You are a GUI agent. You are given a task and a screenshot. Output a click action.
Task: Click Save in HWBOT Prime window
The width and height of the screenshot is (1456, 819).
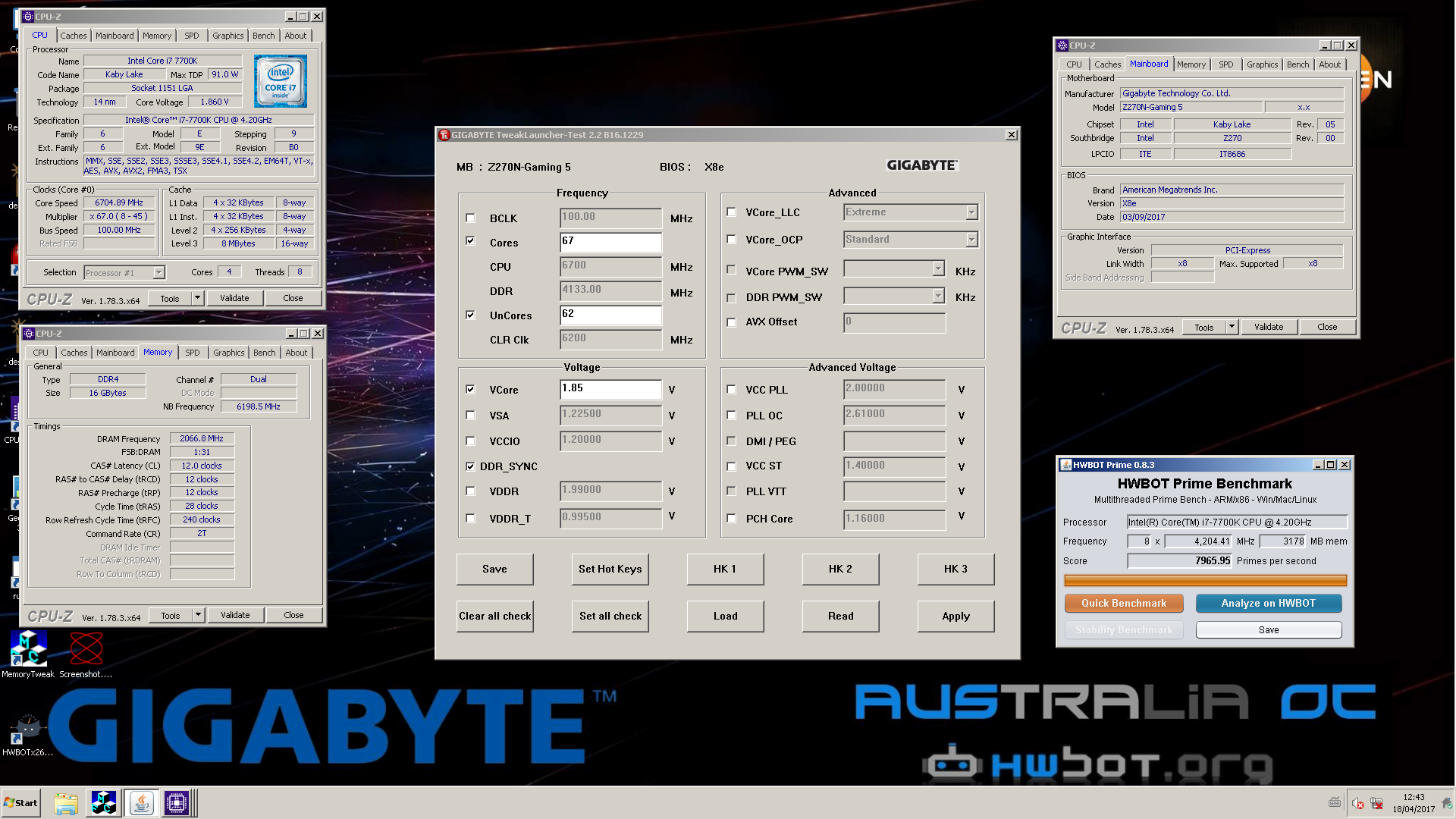(1268, 629)
